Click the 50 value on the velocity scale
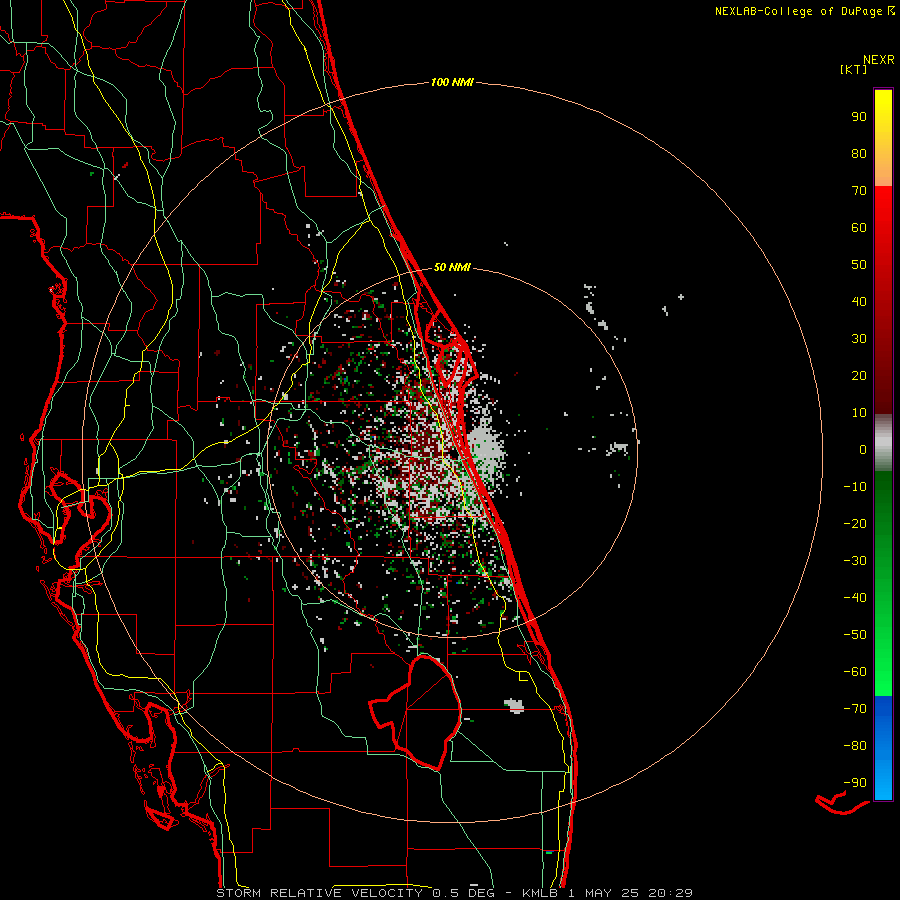Screen dimensions: 900x900 [859, 265]
